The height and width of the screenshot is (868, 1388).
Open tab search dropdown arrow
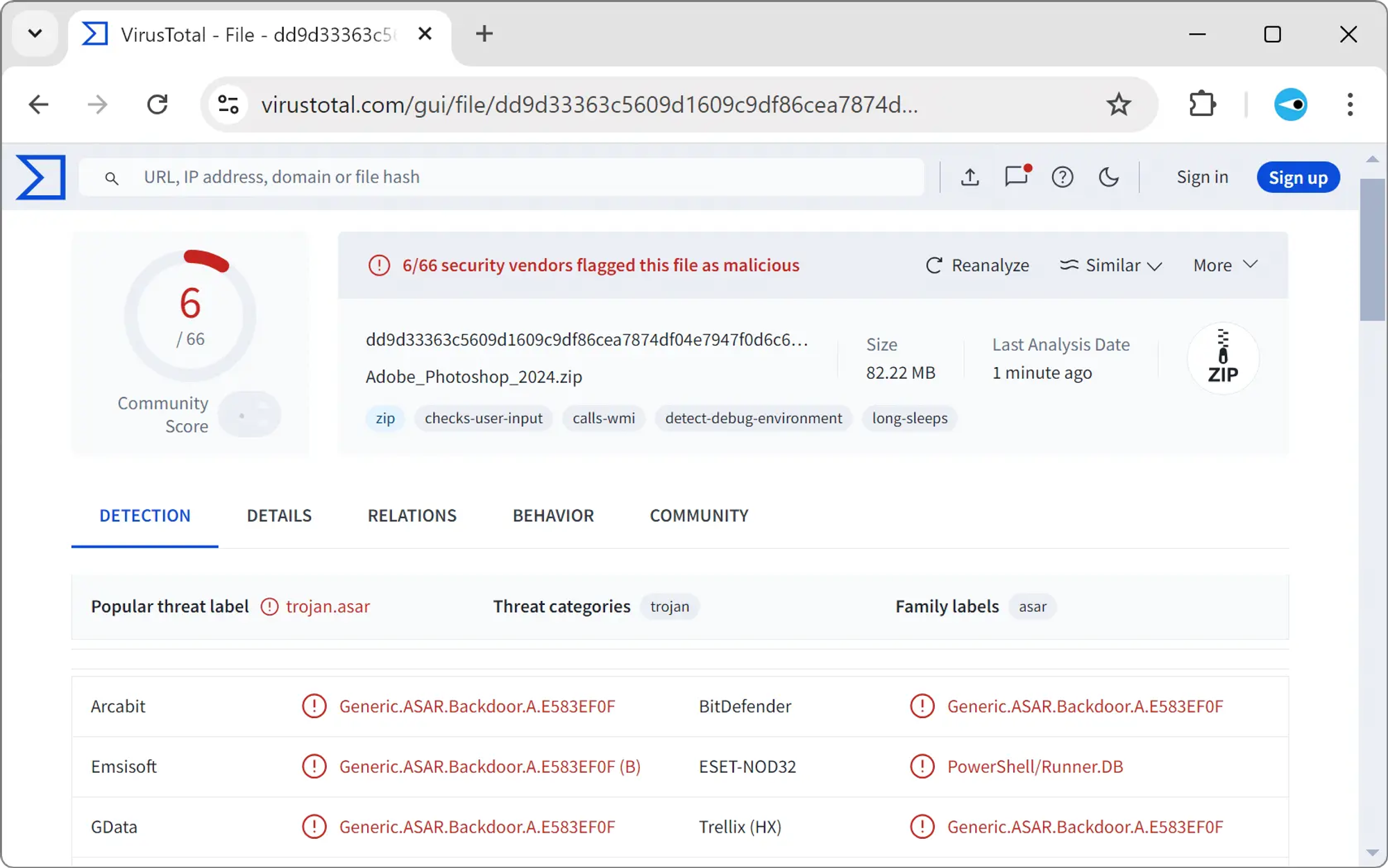coord(35,33)
